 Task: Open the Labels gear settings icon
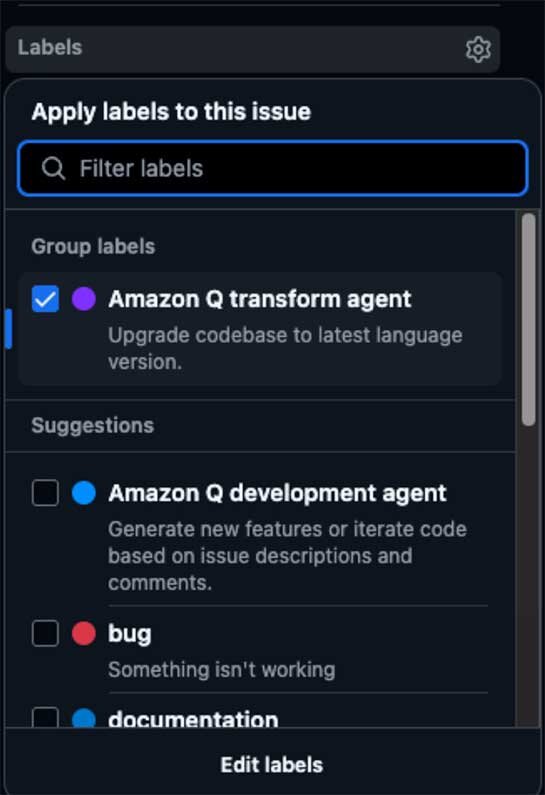point(478,49)
